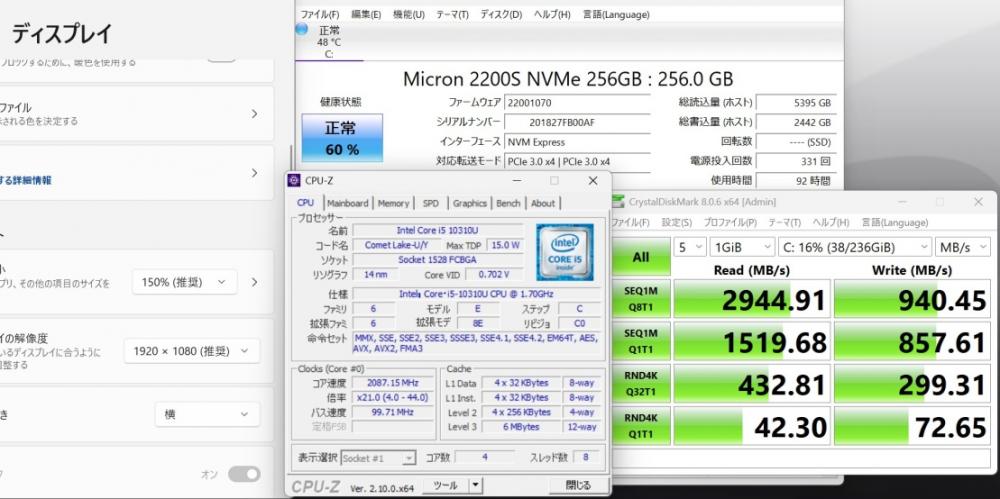Viewport: 1000px width, 499px height.
Task: Open 設定(S) menu in CrystalDiskMark
Action: click(x=677, y=223)
